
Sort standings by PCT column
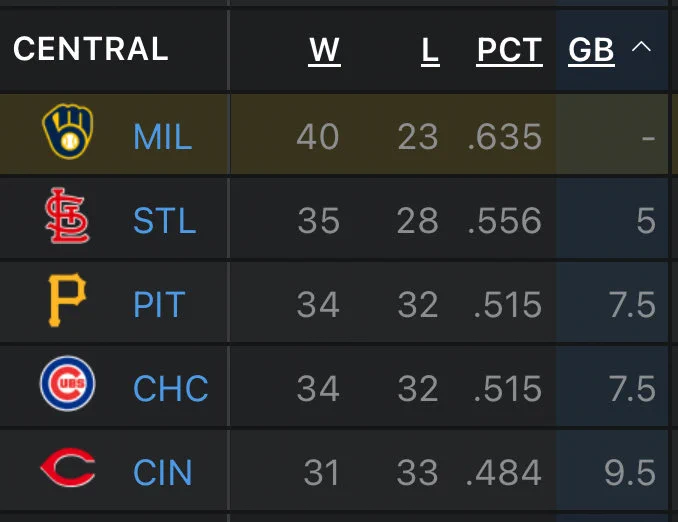coord(509,50)
